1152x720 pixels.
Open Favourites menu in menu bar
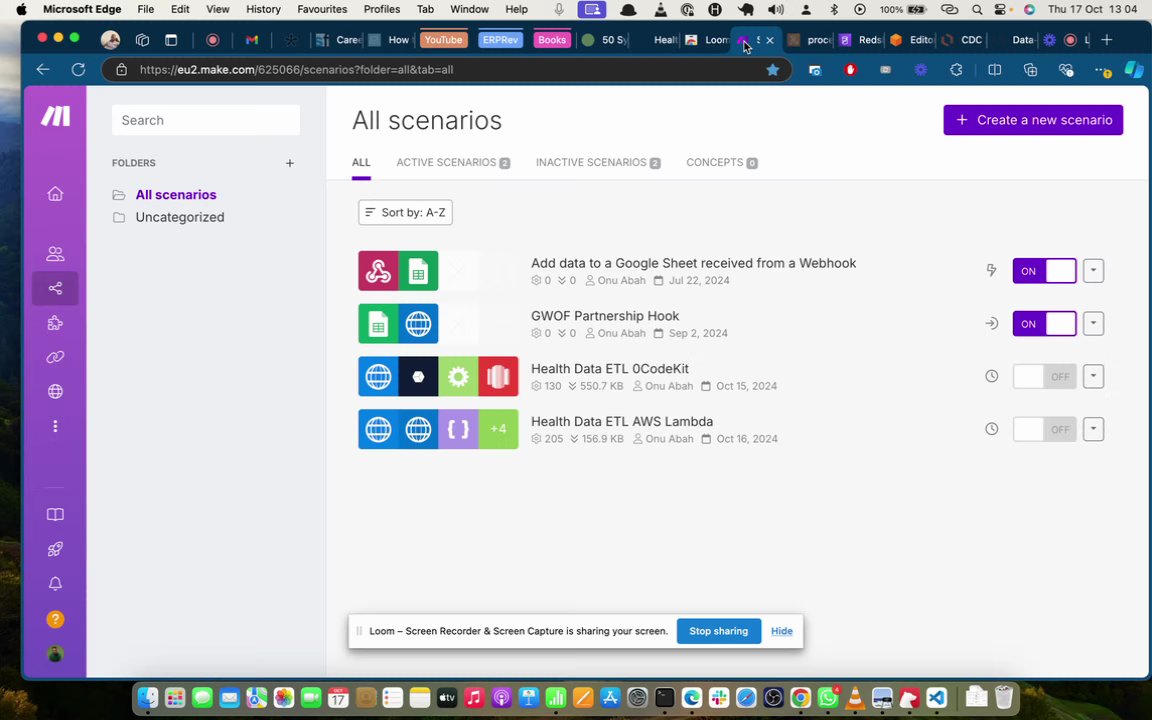[x=322, y=10]
